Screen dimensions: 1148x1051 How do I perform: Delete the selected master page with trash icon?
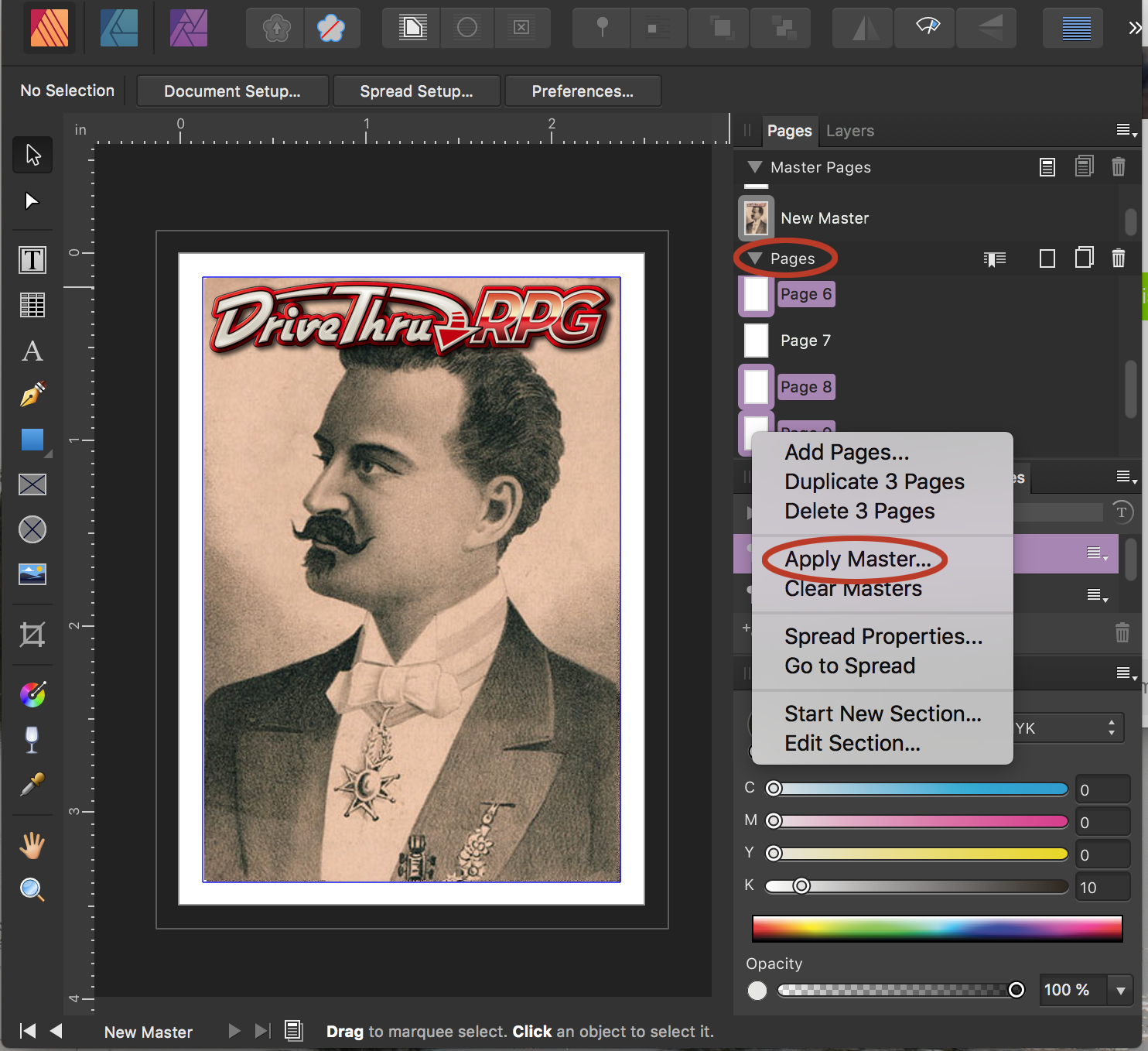click(1118, 167)
